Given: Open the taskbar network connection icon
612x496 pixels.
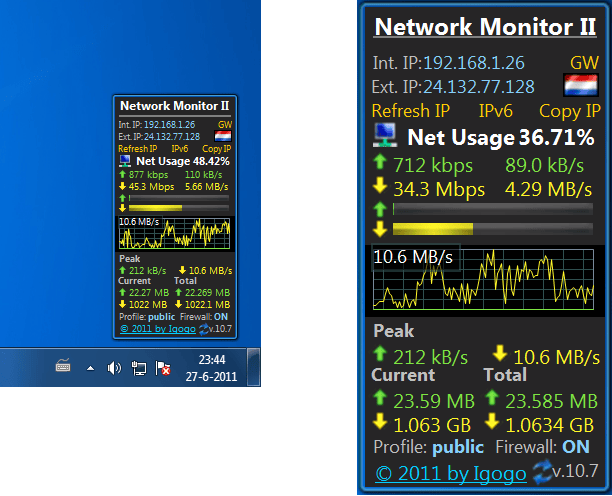Looking at the screenshot, I should point(139,368).
